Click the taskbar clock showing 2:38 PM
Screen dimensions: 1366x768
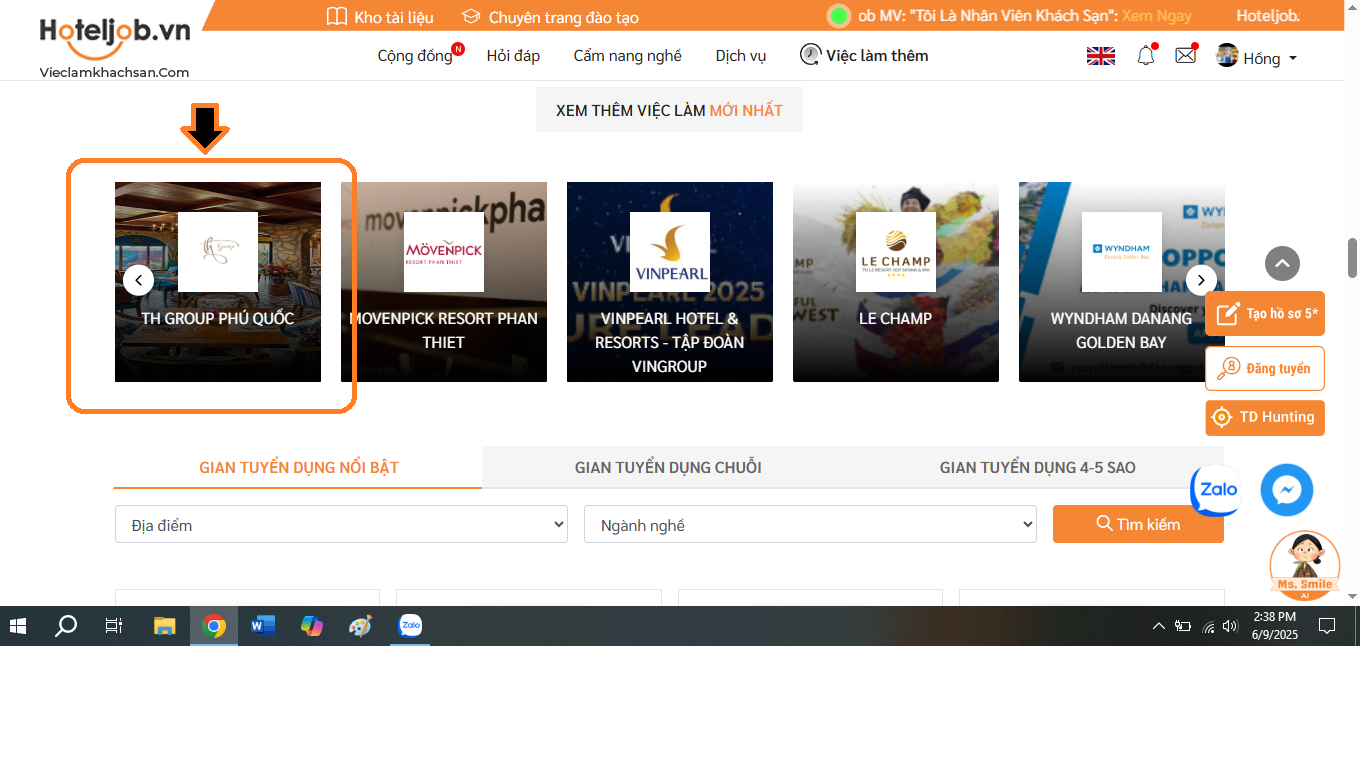(x=1274, y=626)
